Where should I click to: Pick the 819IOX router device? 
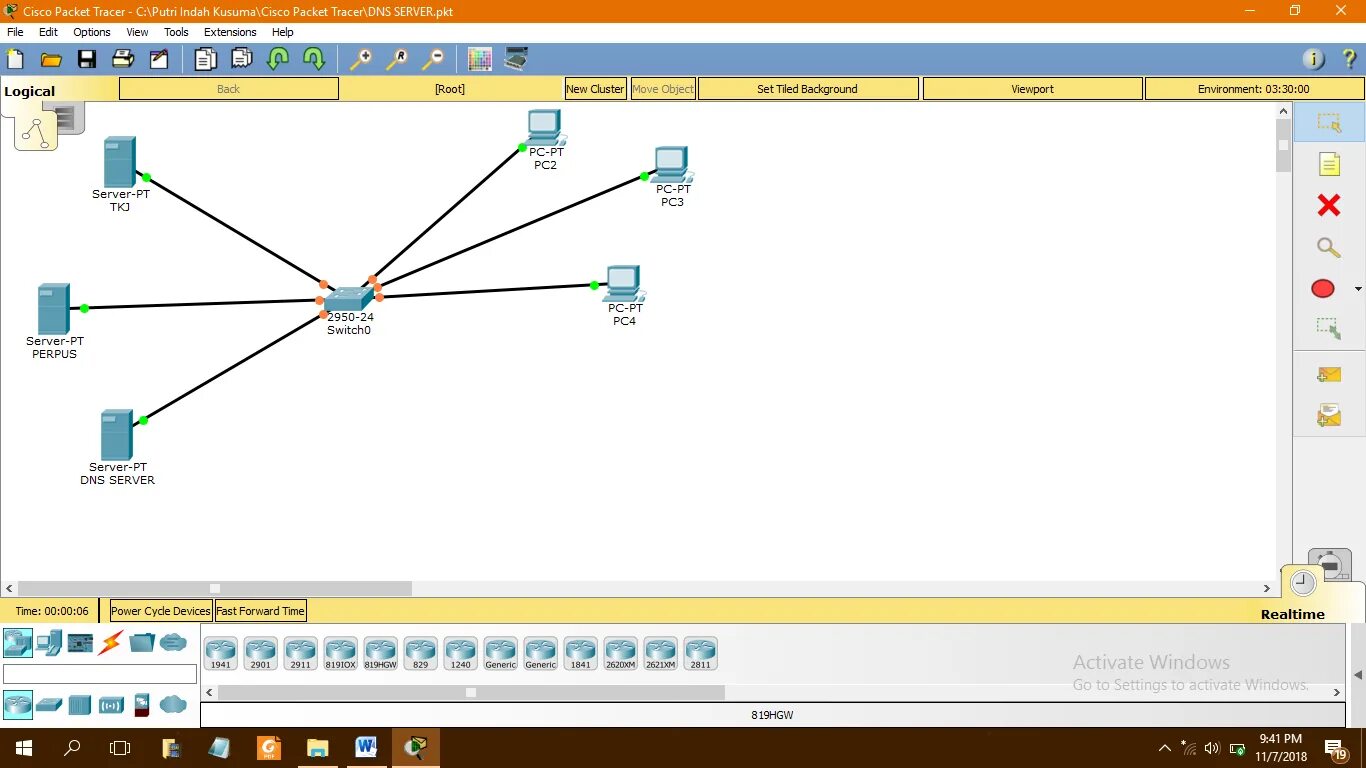click(341, 654)
